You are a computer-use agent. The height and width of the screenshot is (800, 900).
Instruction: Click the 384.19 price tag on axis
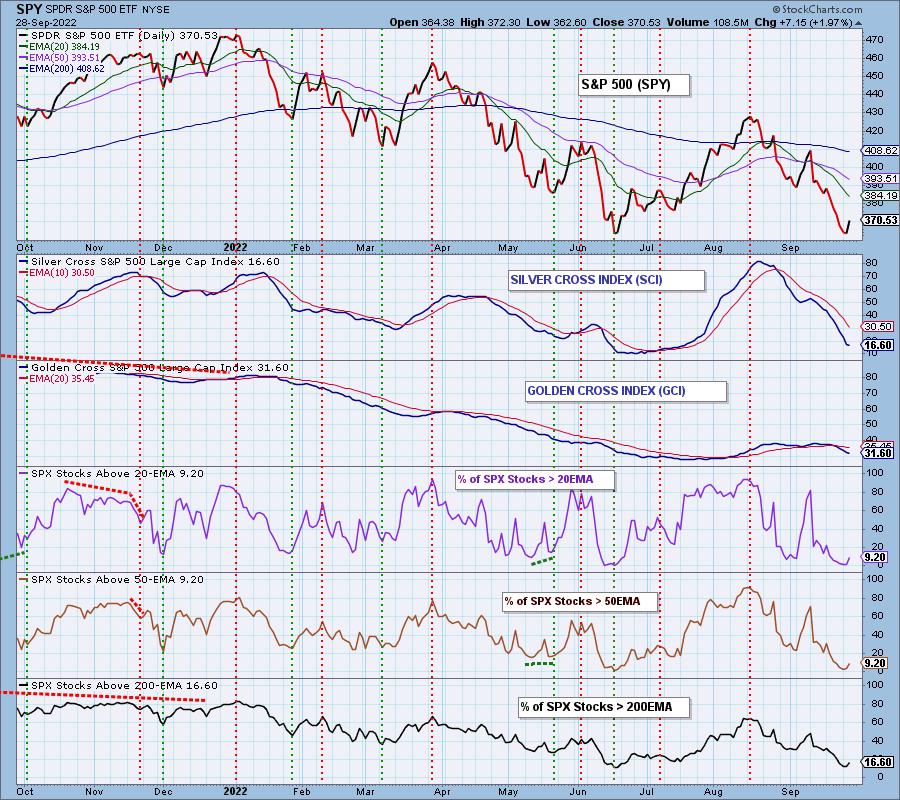880,196
